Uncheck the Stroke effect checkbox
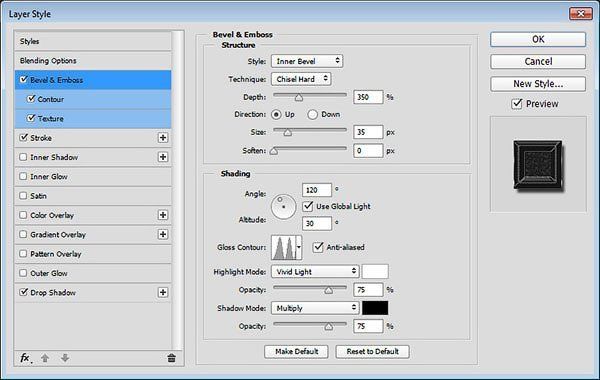 pos(23,137)
